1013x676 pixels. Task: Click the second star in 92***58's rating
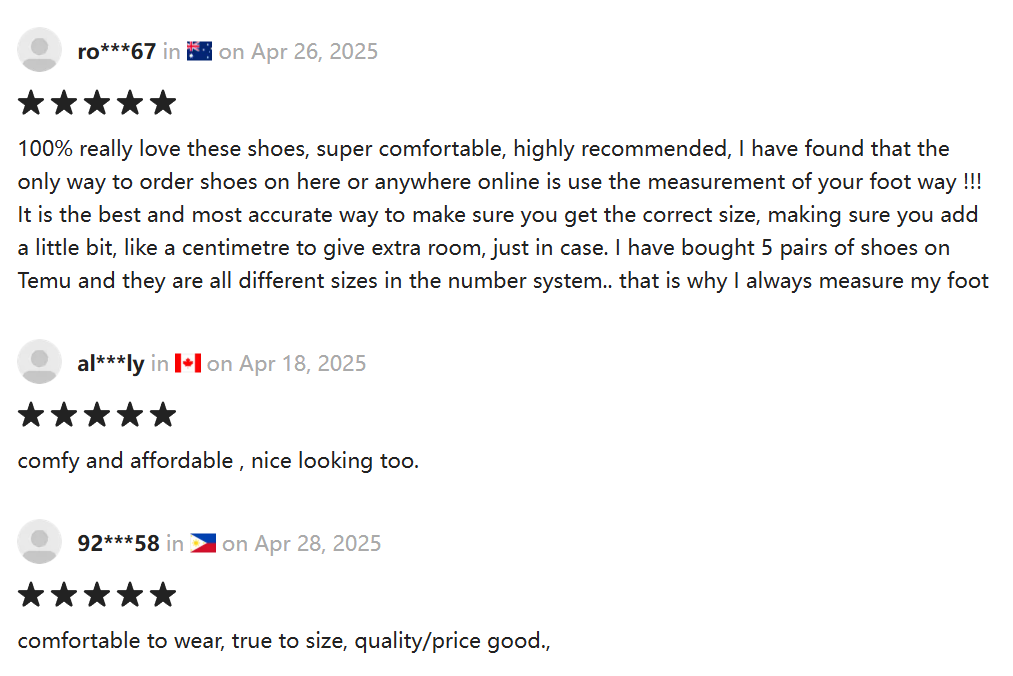(64, 595)
